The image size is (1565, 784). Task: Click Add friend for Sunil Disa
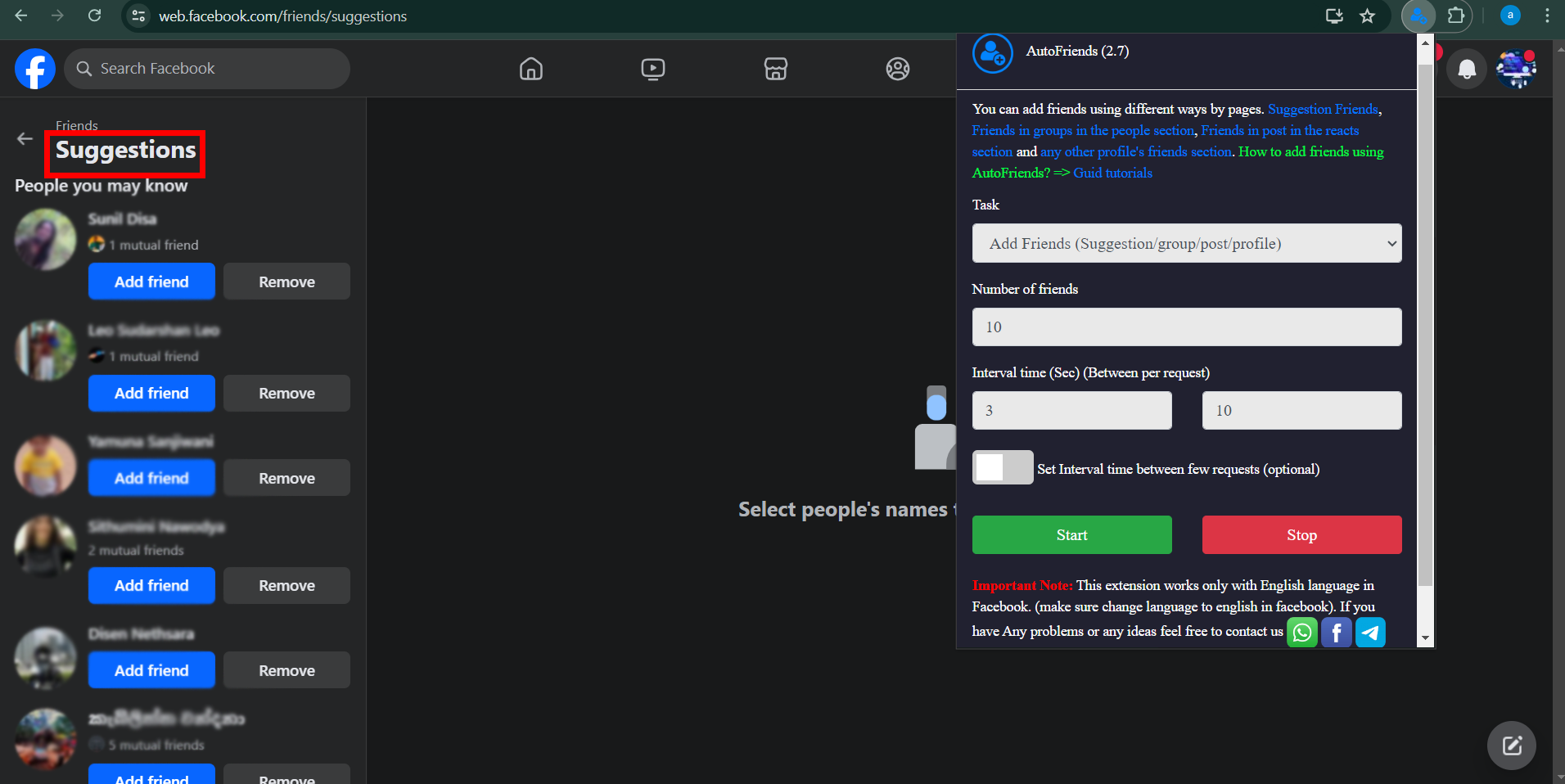coord(151,281)
